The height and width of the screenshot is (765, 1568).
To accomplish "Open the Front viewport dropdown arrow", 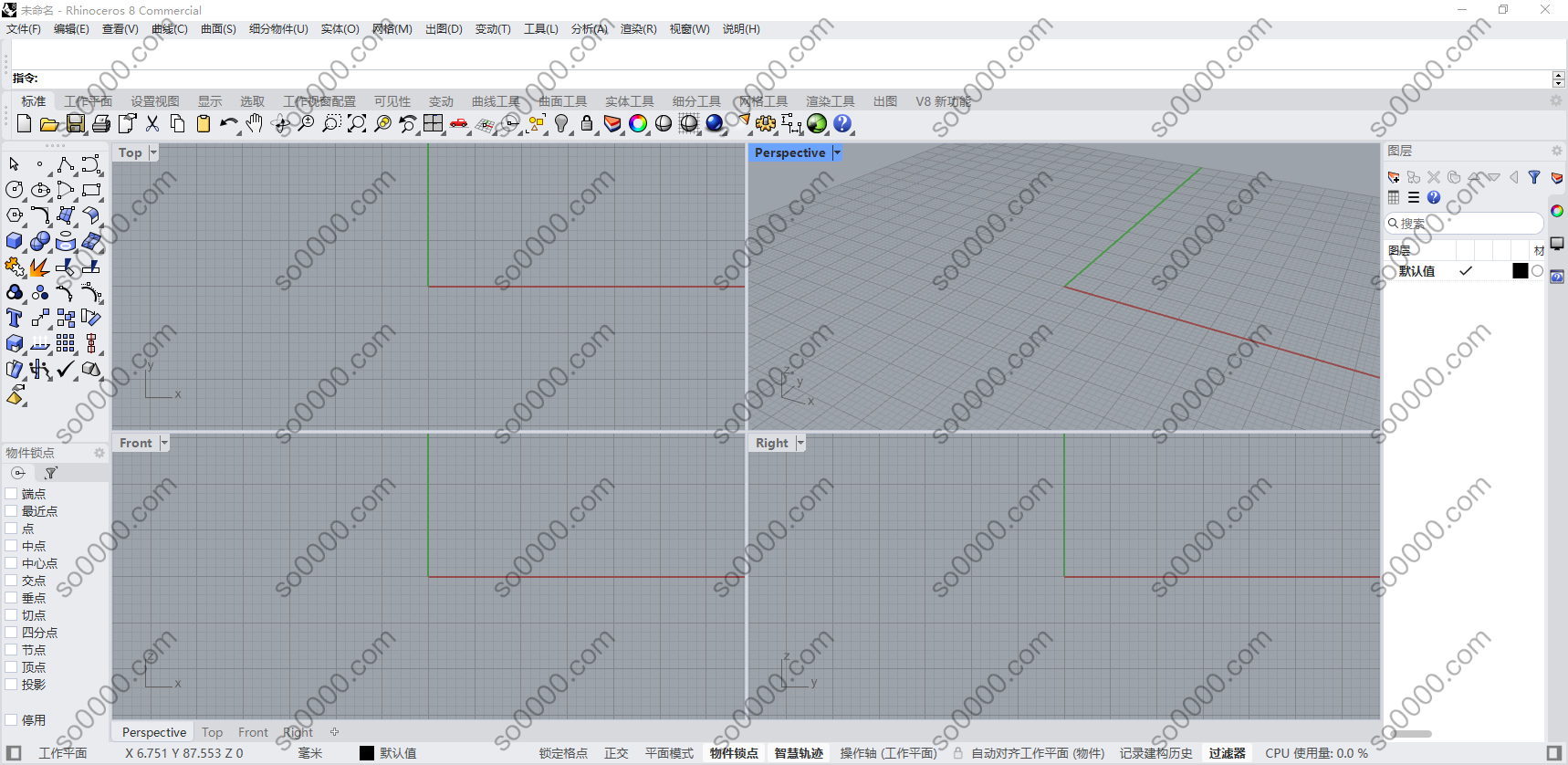I will (164, 443).
